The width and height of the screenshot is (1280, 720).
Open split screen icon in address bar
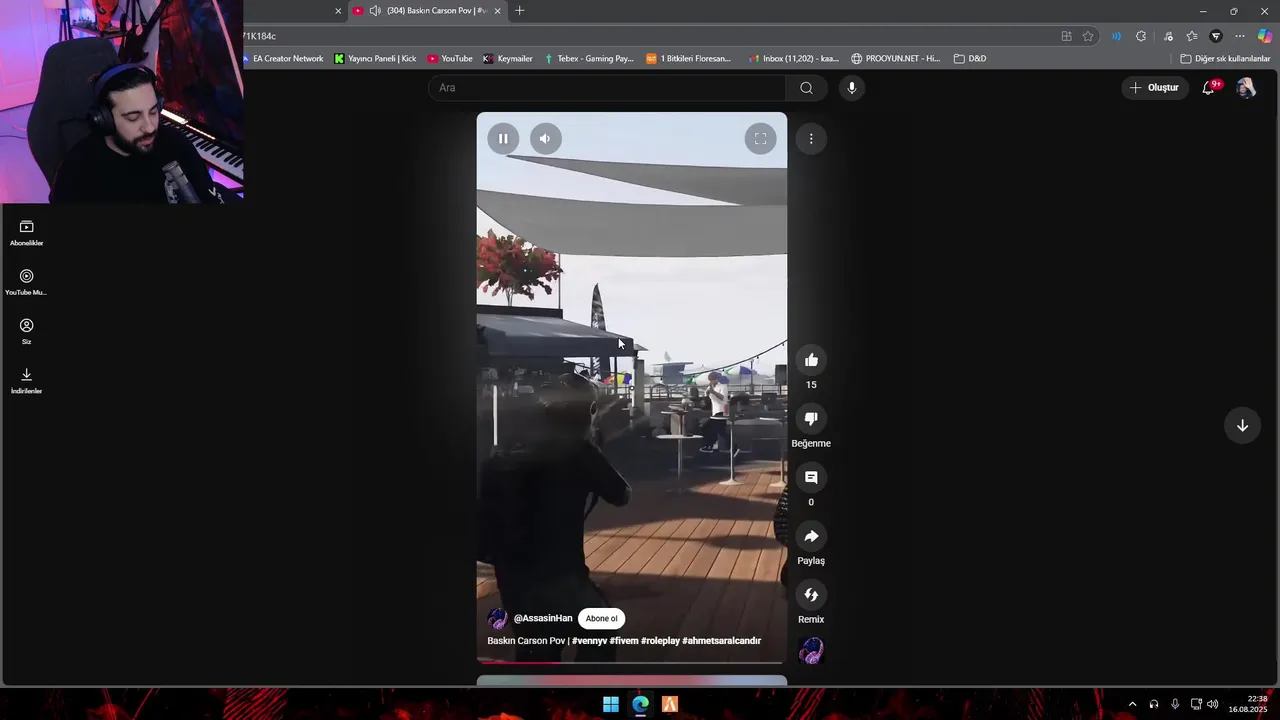[x=1066, y=36]
